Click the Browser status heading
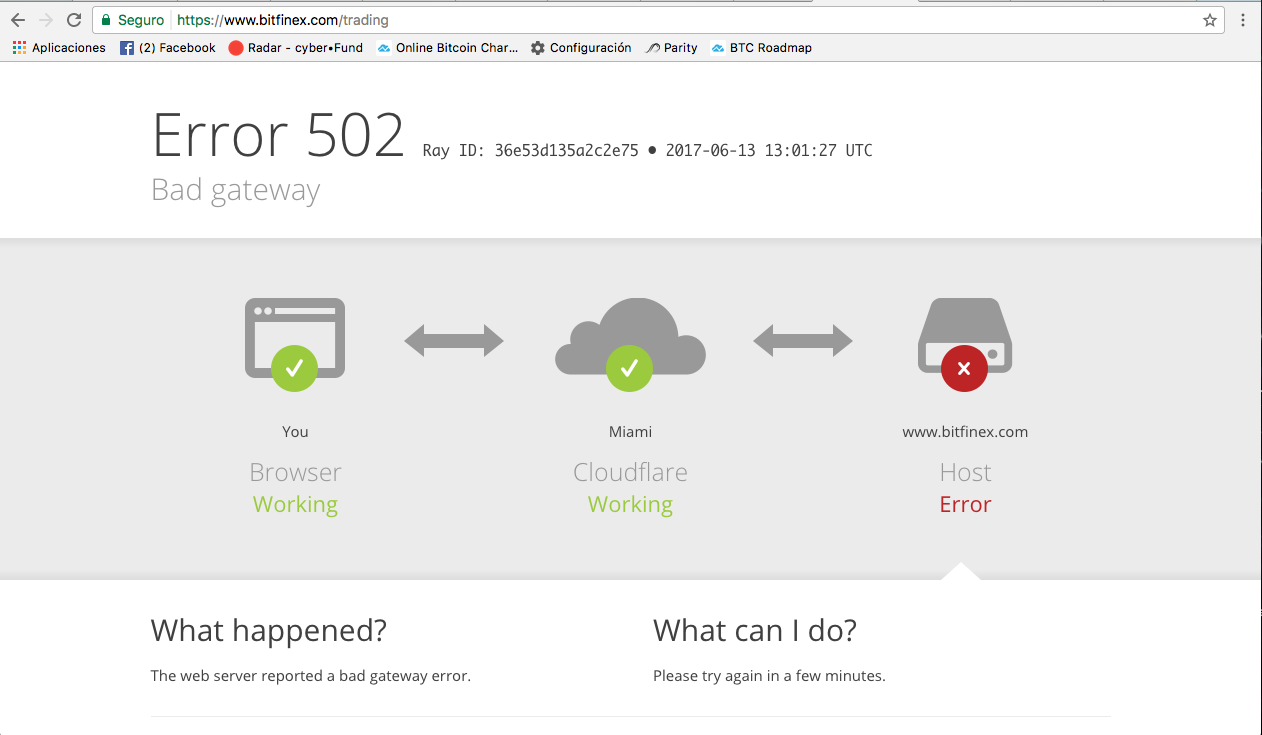The height and width of the screenshot is (735, 1262). point(295,472)
